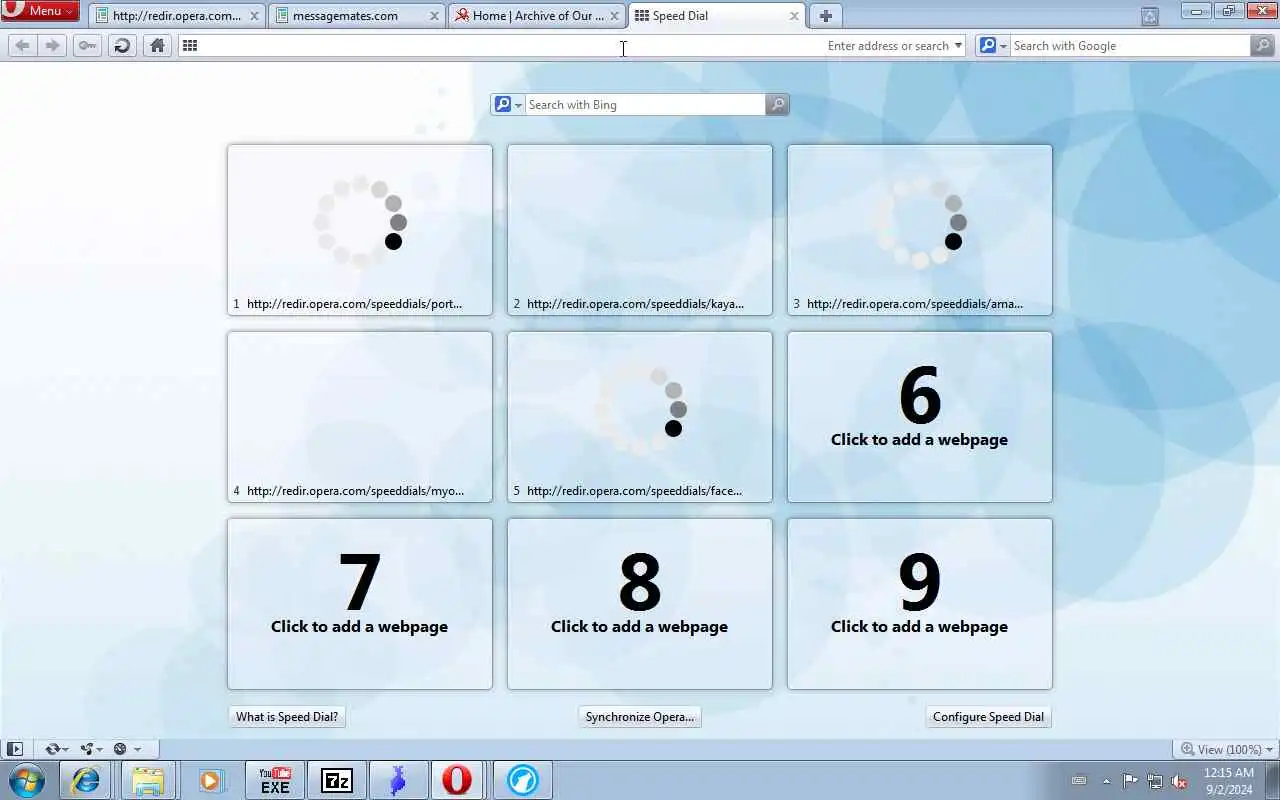Open the blue figure taskbar app icon
Image resolution: width=1280 pixels, height=800 pixels.
click(398, 780)
